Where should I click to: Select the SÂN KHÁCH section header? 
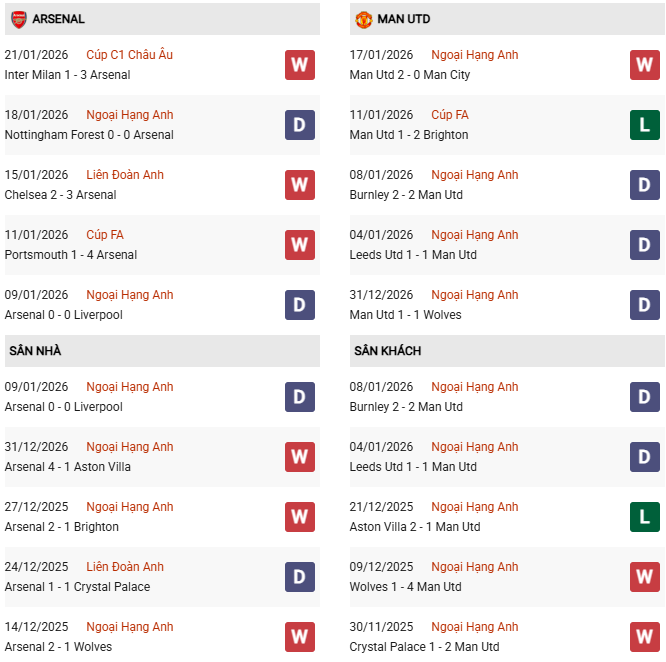point(387,351)
